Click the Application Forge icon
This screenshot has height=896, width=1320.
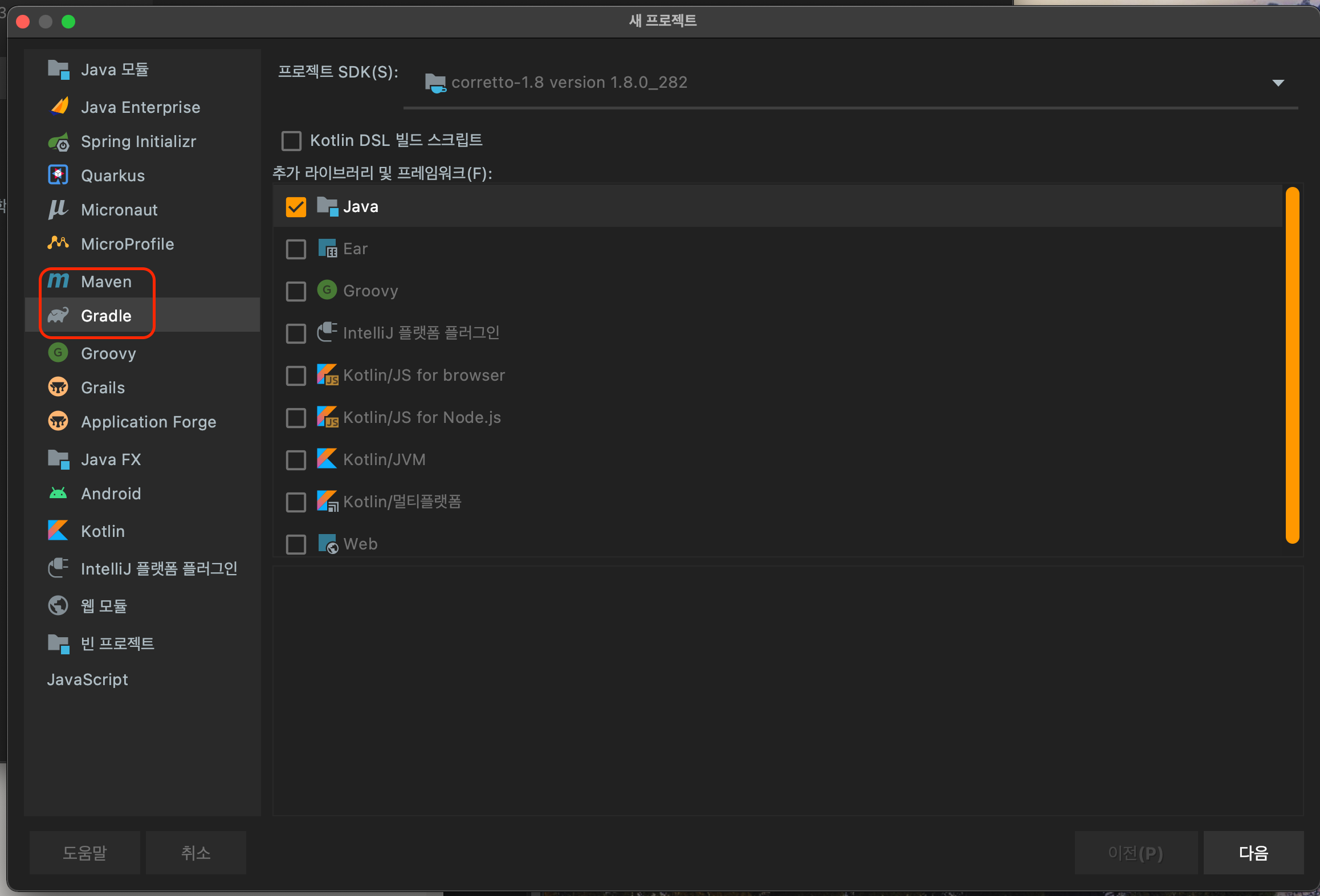58,421
